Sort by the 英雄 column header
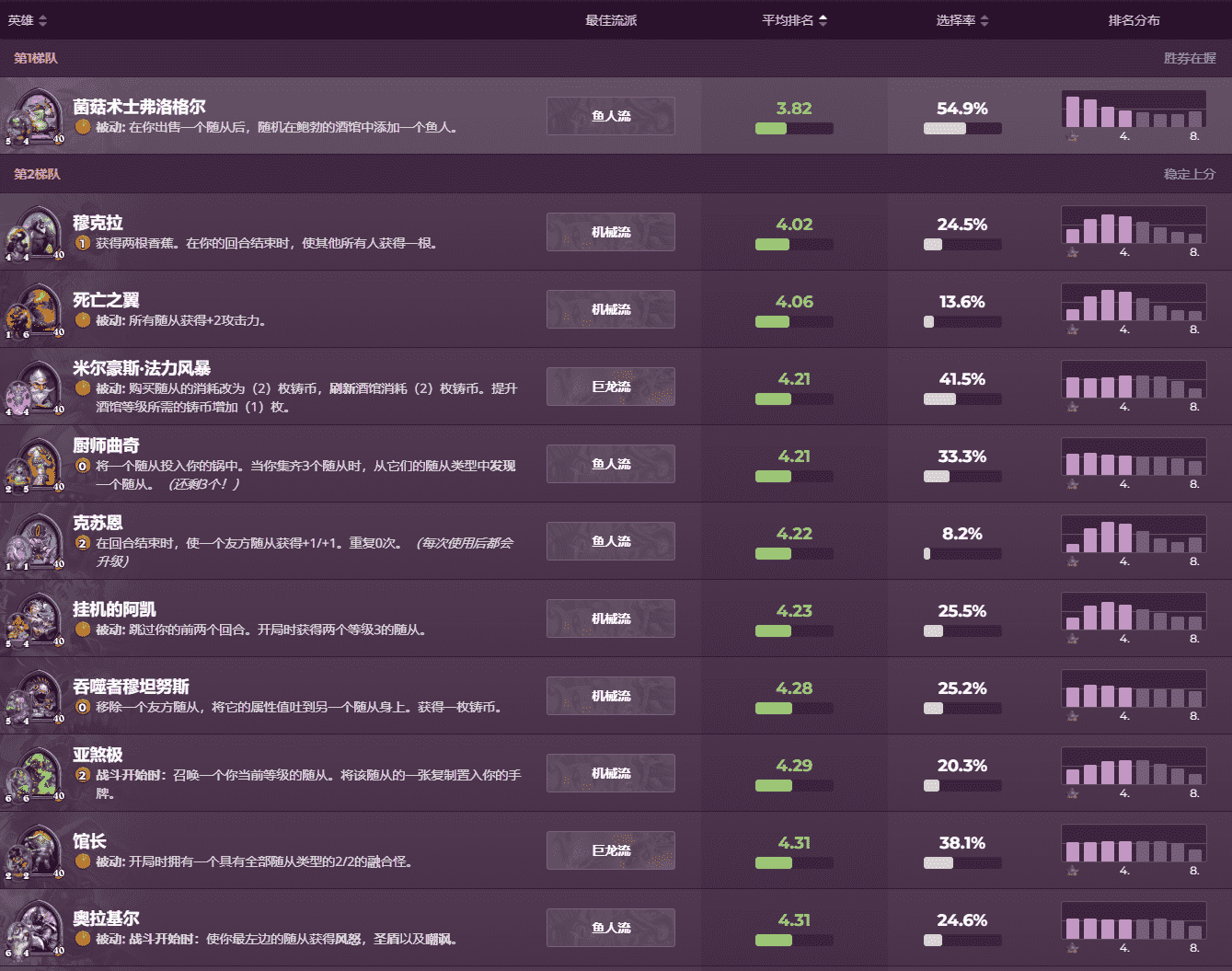The width and height of the screenshot is (1232, 971). 28,20
